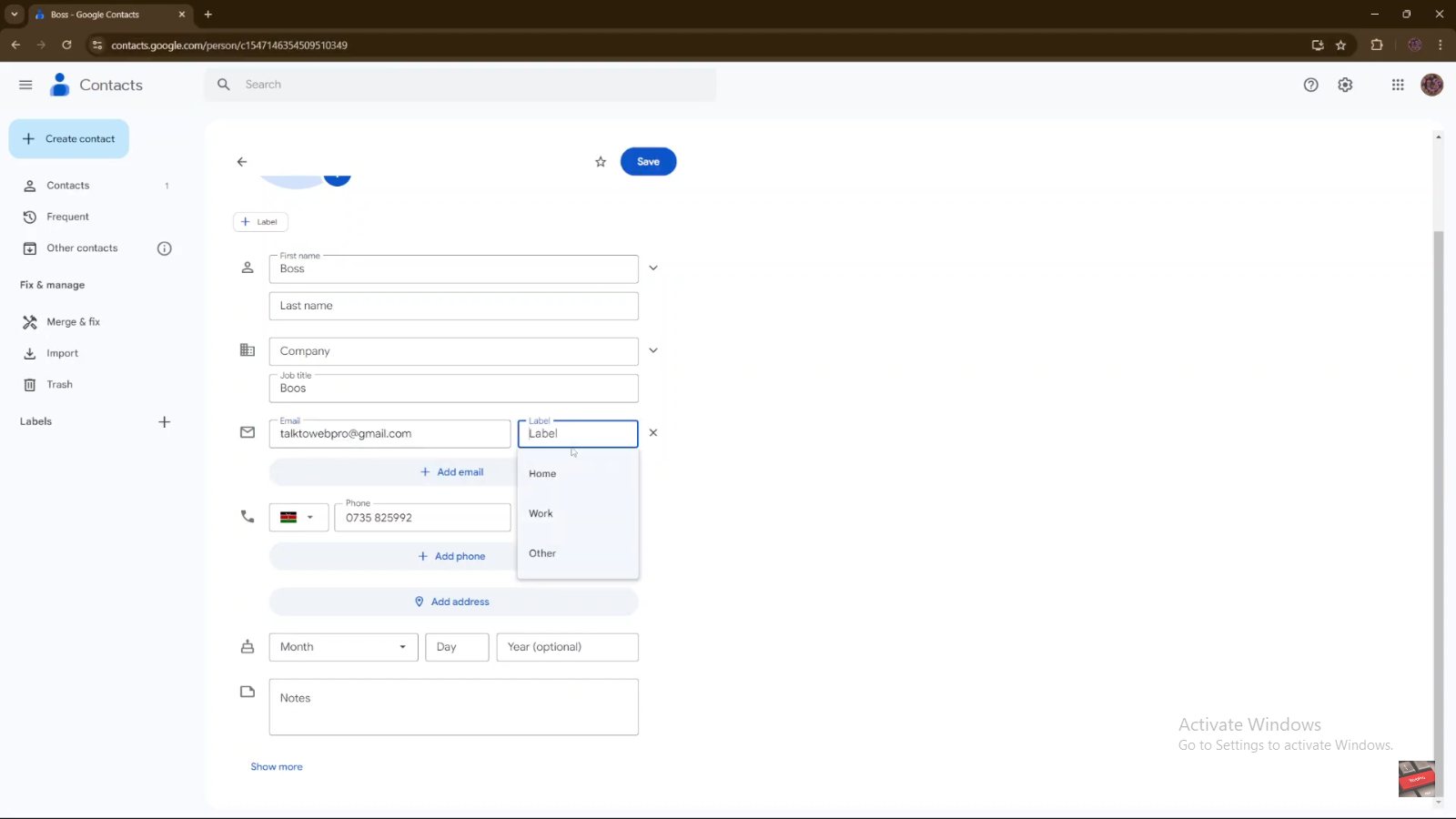Image resolution: width=1456 pixels, height=819 pixels.
Task: Click the Year (optional) field
Action: pos(567,647)
